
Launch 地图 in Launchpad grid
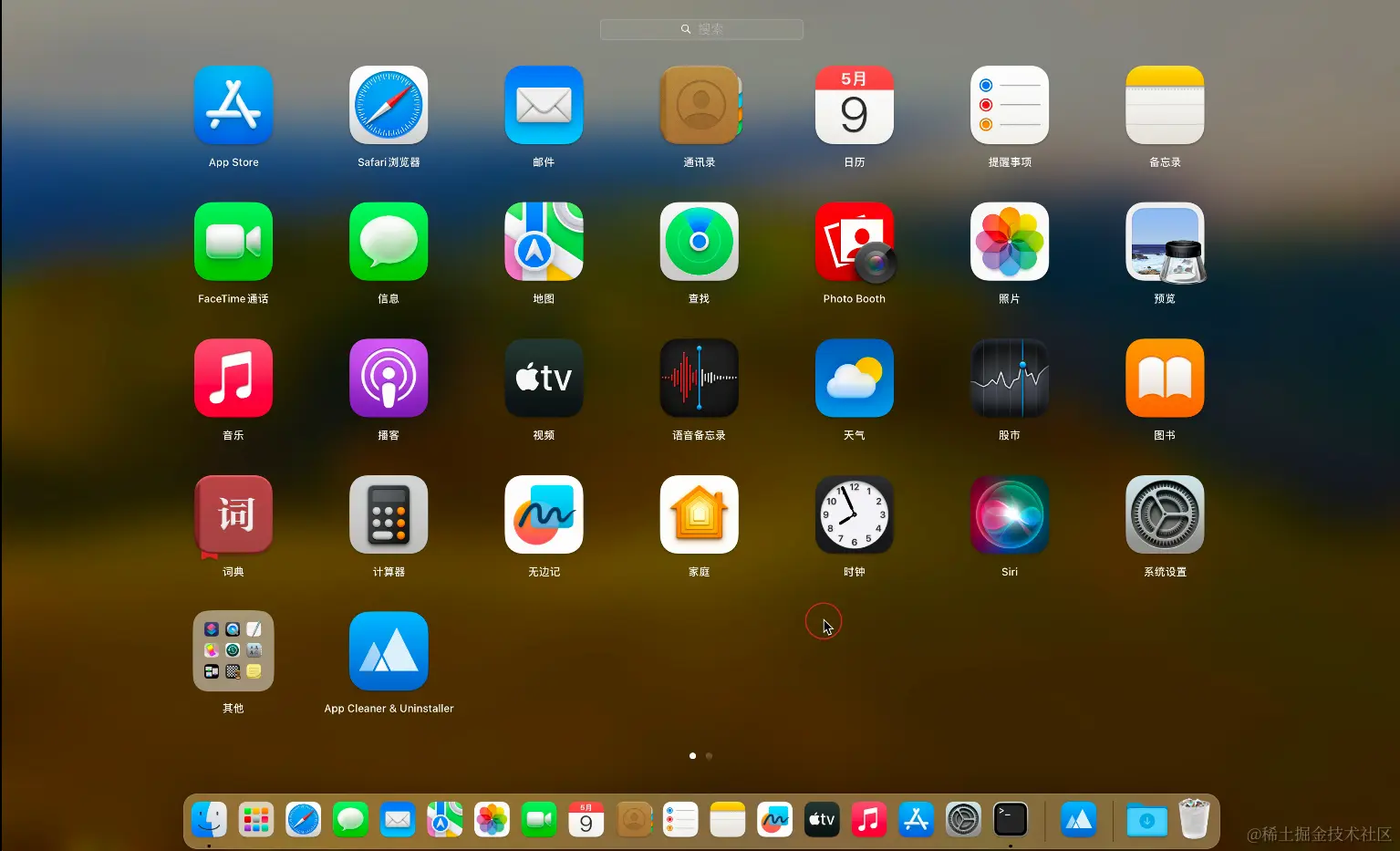[544, 242]
